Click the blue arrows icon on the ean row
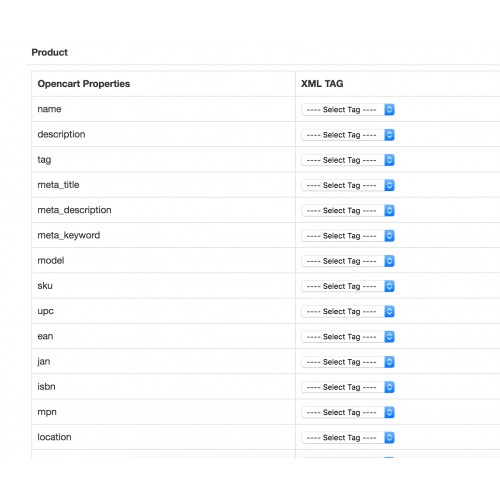500x500 pixels. click(x=389, y=337)
